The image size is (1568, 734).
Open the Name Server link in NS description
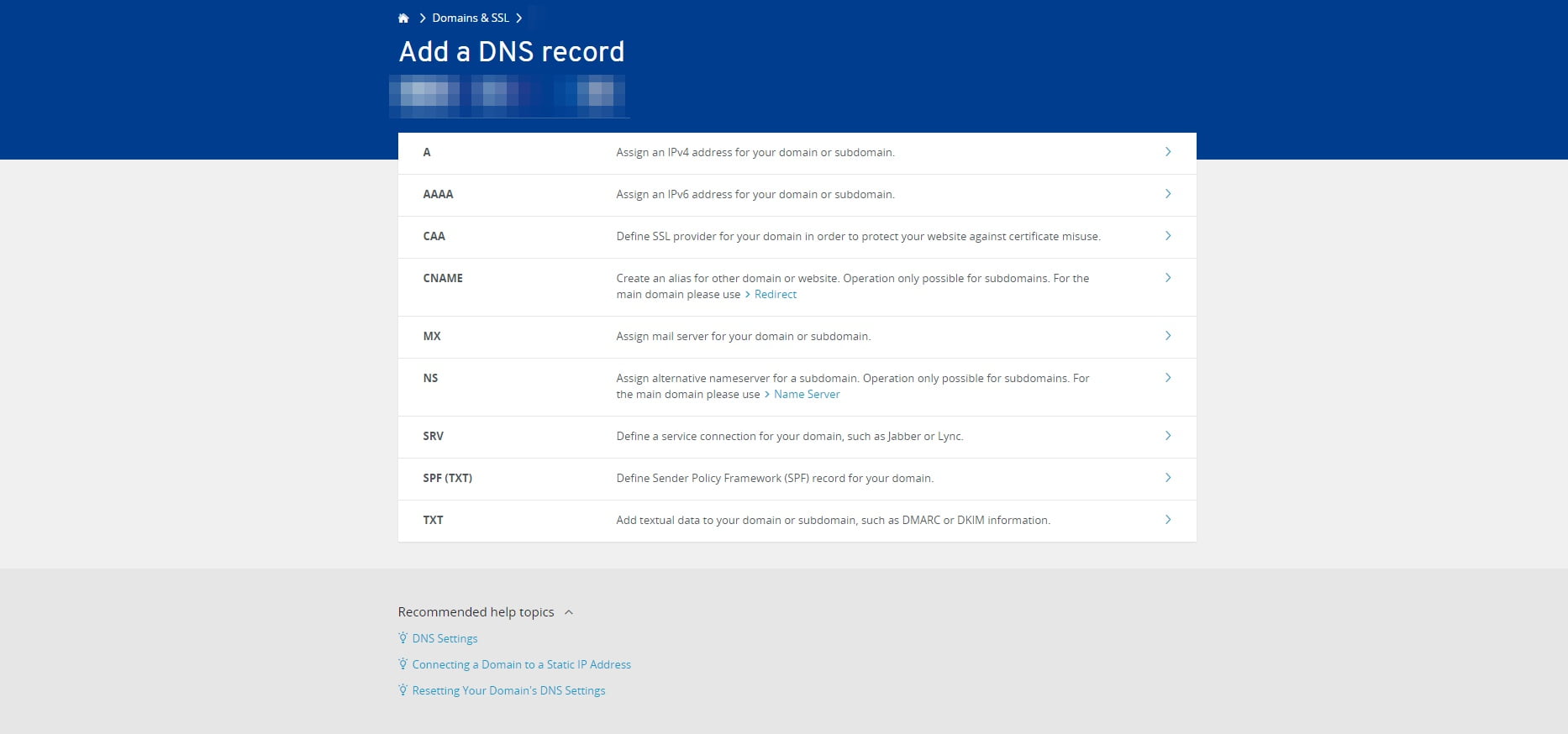pyautogui.click(x=806, y=395)
